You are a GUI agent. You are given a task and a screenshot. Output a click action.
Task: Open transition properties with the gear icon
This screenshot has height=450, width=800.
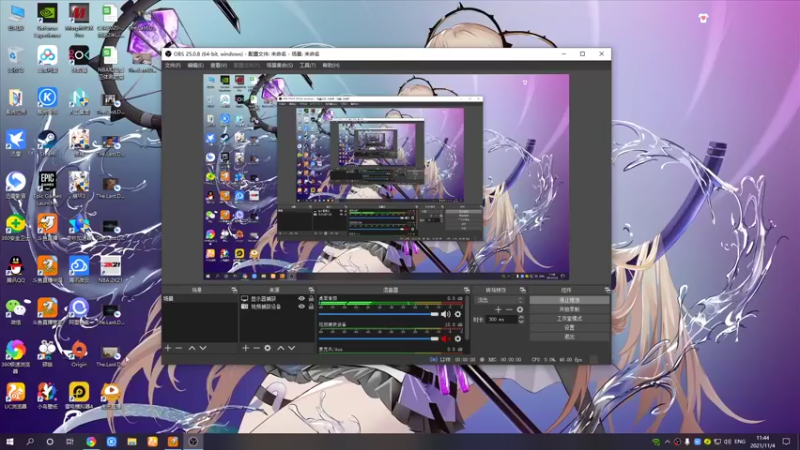(x=519, y=310)
